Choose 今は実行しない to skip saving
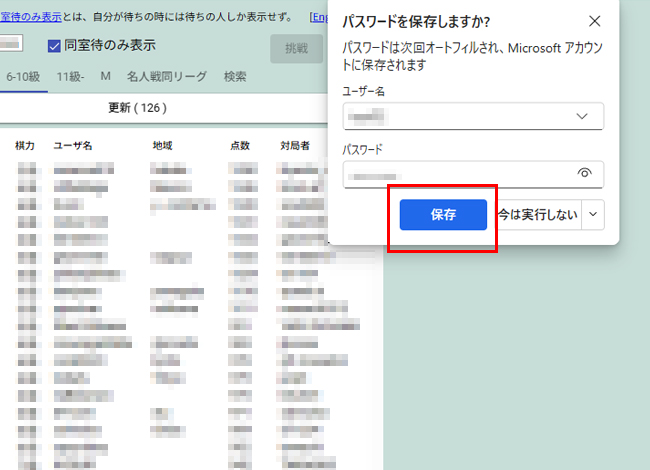Viewport: 650px width, 470px height. tap(538, 214)
